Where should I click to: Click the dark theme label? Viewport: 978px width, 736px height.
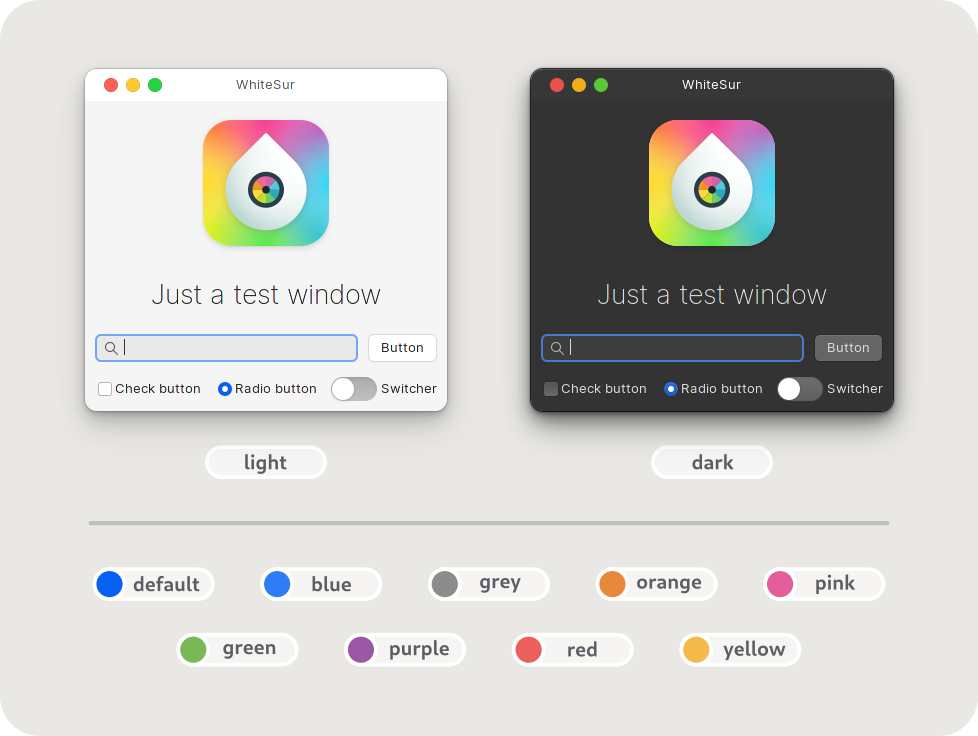712,462
